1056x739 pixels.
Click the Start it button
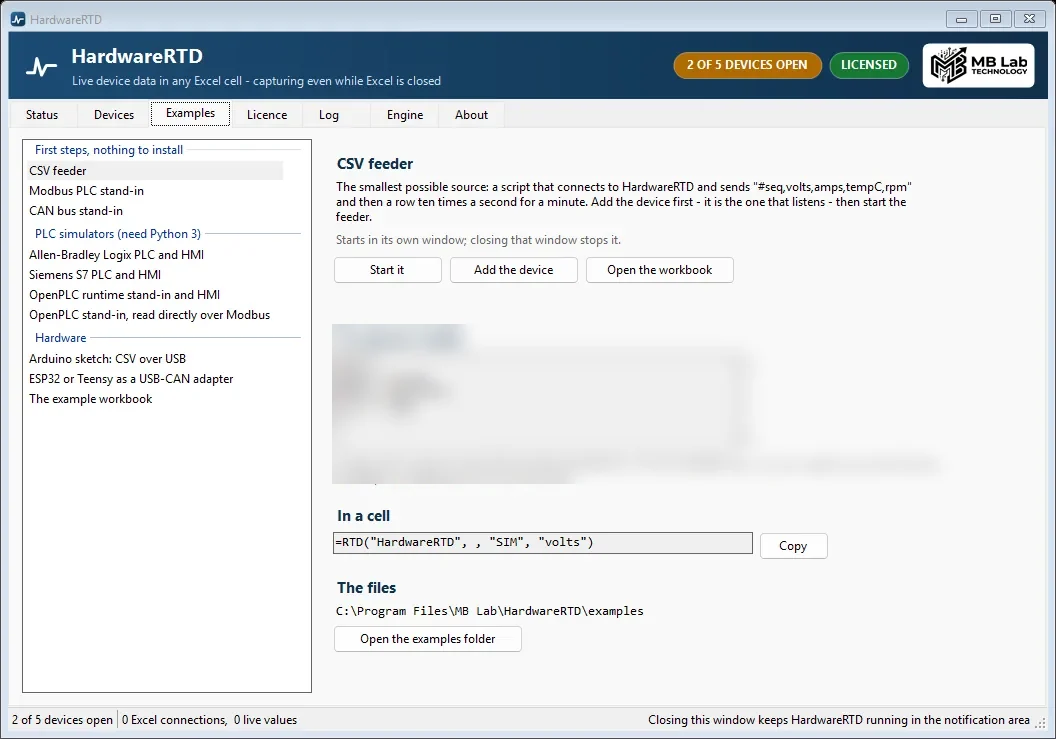[387, 270]
